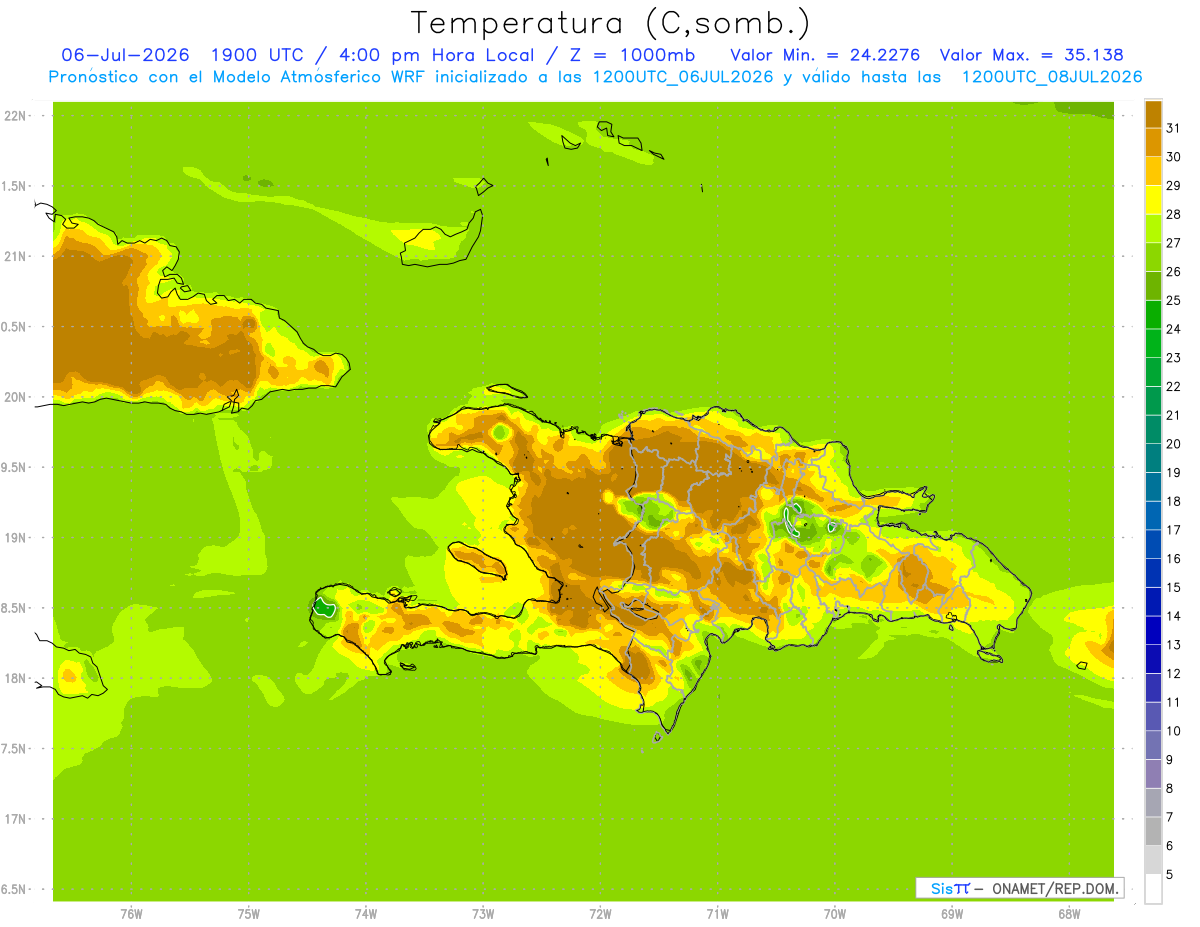Pick the yellow swatch between 28 and 29

[x=1153, y=200]
